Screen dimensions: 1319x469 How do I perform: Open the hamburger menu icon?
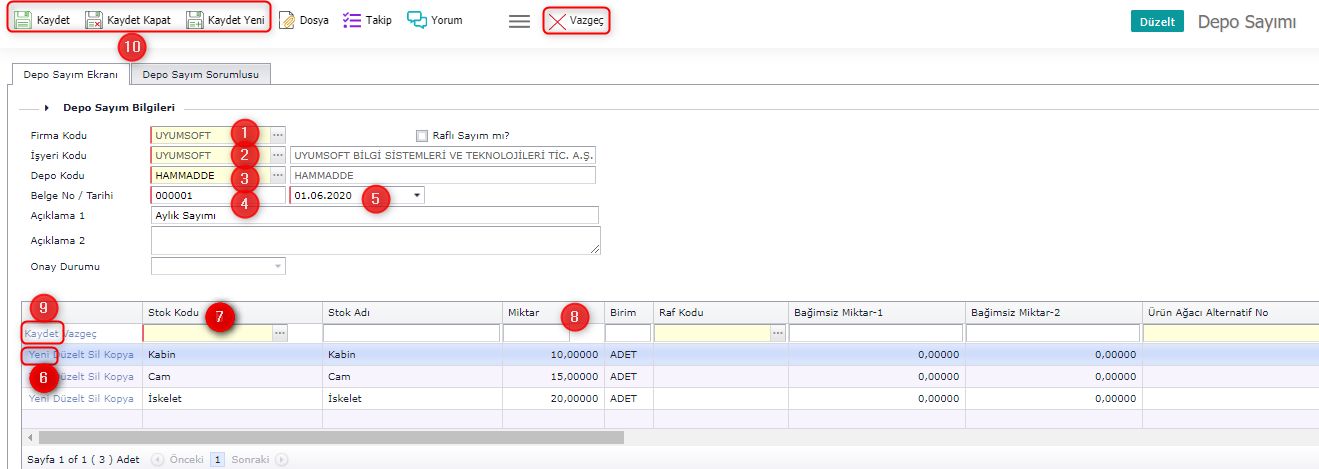pos(519,20)
